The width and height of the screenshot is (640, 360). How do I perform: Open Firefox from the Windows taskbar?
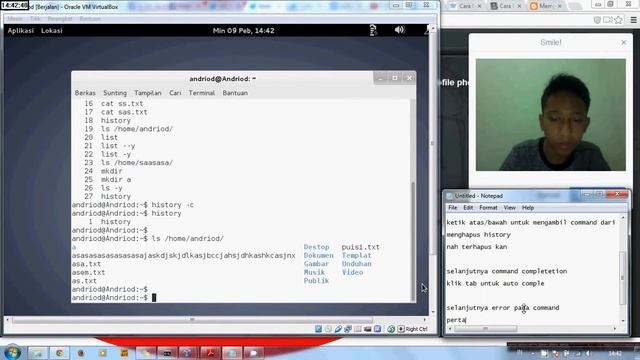point(81,353)
